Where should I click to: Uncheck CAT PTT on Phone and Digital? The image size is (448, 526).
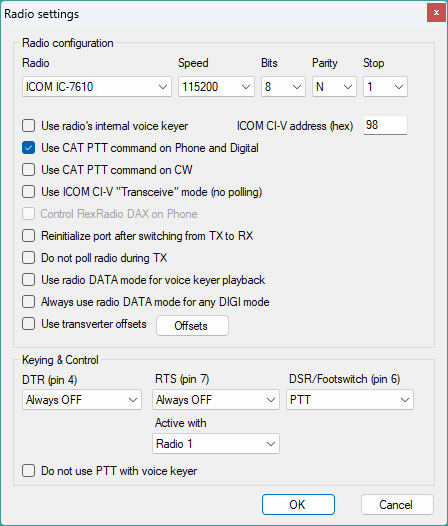pos(29,148)
